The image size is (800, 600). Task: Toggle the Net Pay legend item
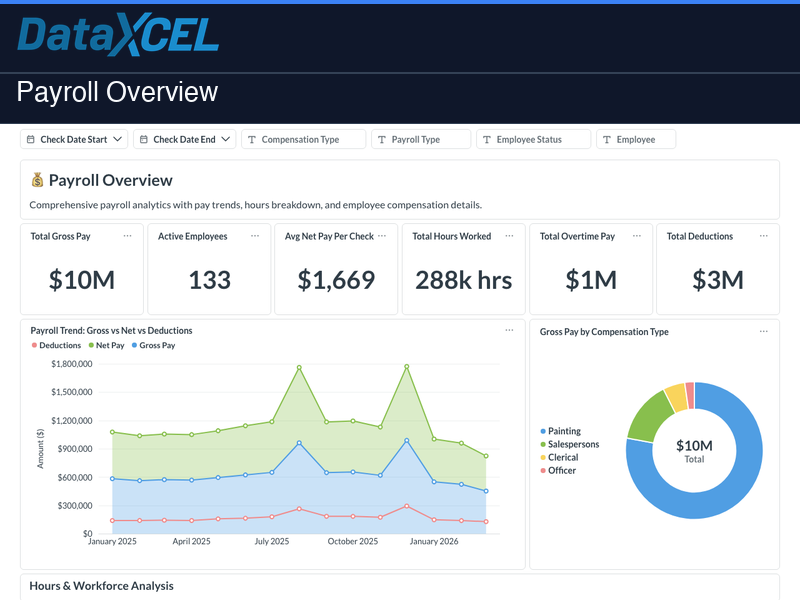tap(109, 344)
